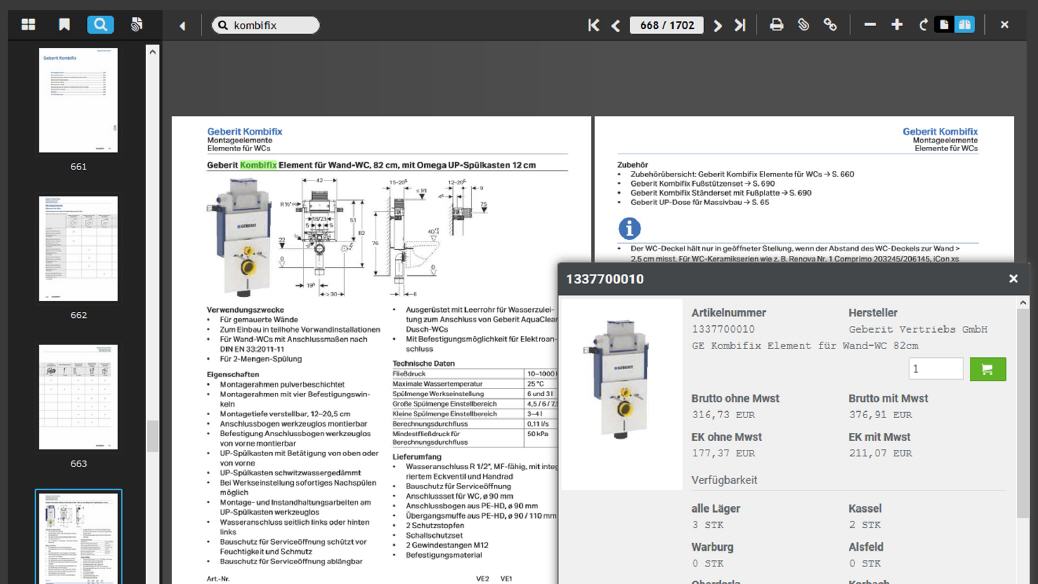
Task: Open the notes pages icon
Action: tap(136, 24)
